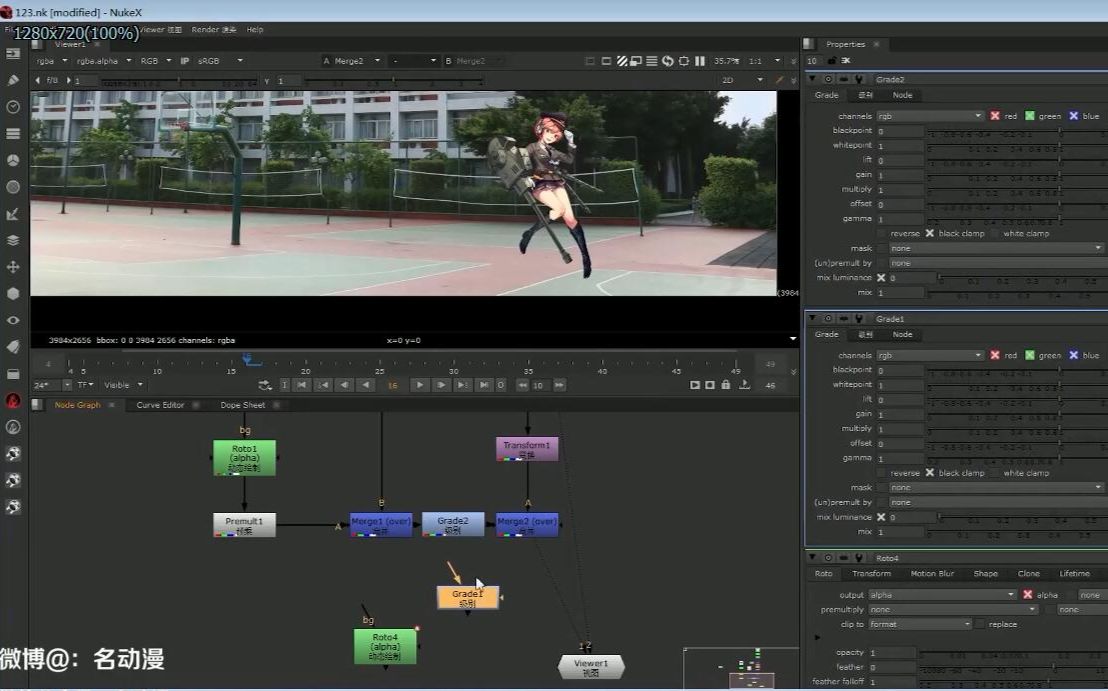Open the 2D view mode dropdown
Image resolution: width=1108 pixels, height=691 pixels.
tap(742, 81)
